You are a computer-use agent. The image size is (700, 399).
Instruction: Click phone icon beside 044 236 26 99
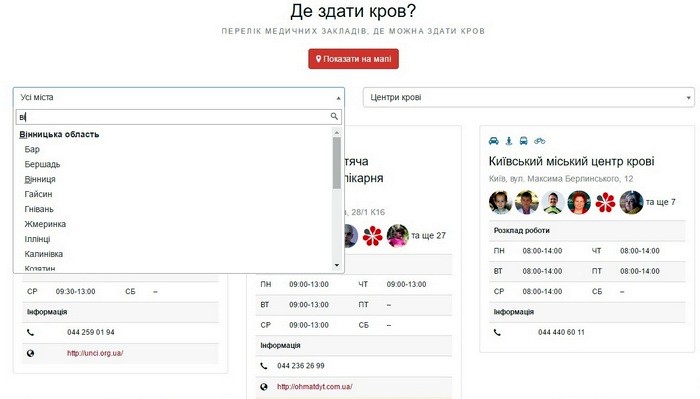[x=264, y=366]
